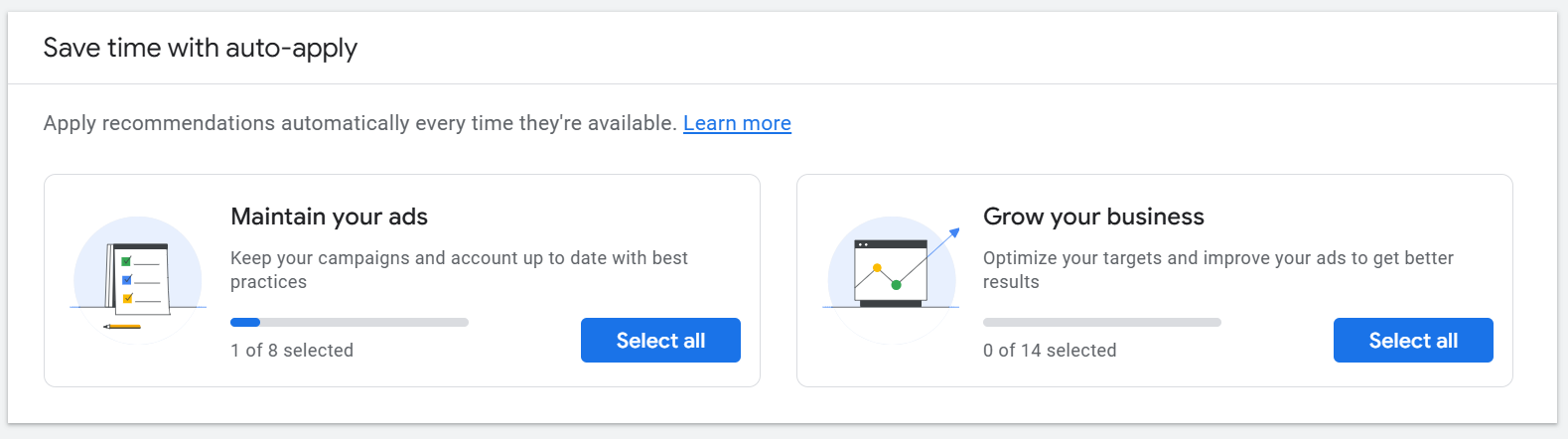Click the blue checkmark box in checklist illustration
The height and width of the screenshot is (439, 1568).
click(126, 280)
